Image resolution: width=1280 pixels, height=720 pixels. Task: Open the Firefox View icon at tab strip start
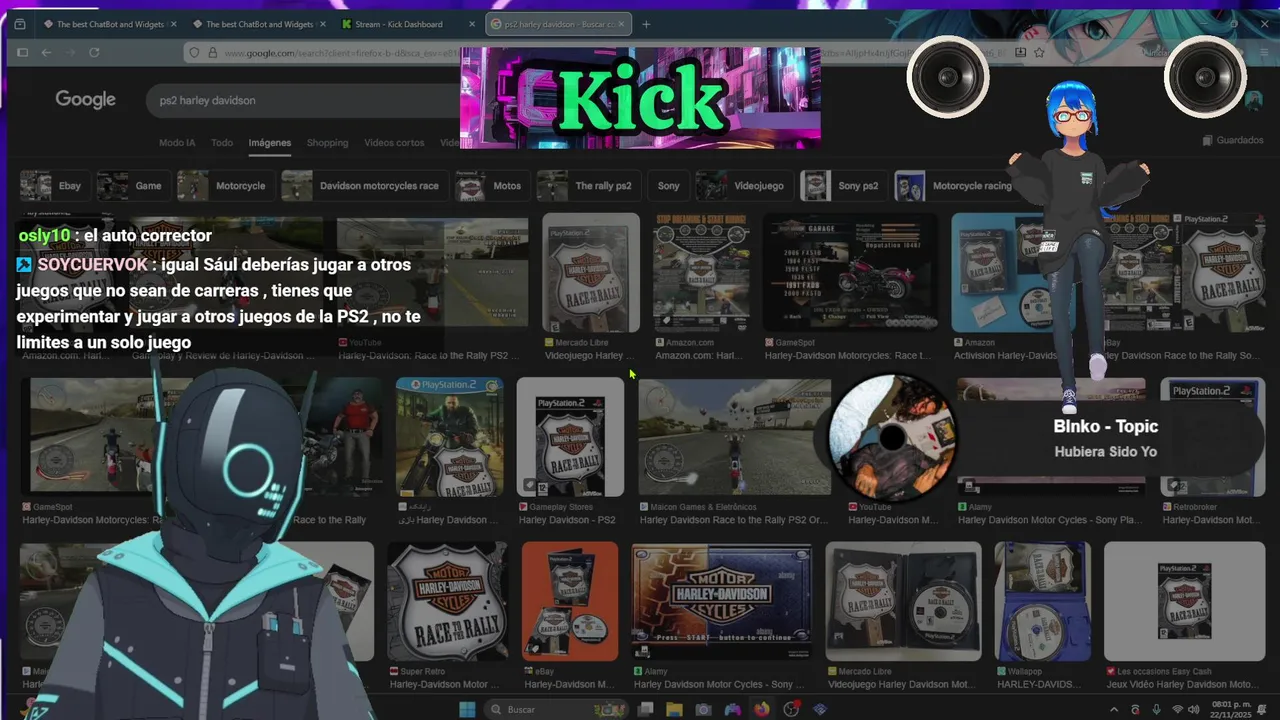(19, 24)
